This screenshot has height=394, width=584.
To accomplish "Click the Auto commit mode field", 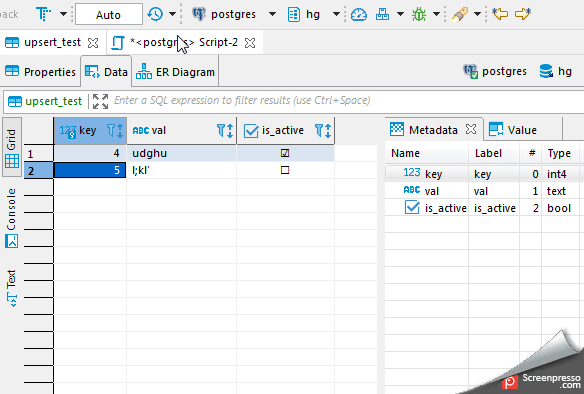I will pyautogui.click(x=109, y=15).
